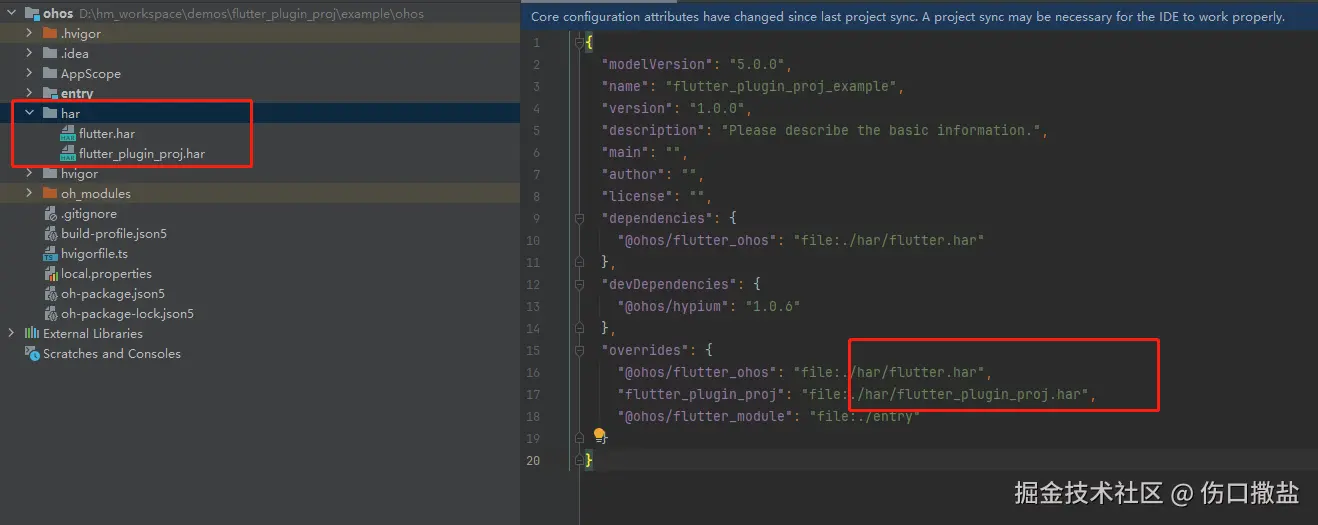The height and width of the screenshot is (525, 1318).
Task: Click the fold end marker on line 11
Action: [579, 262]
